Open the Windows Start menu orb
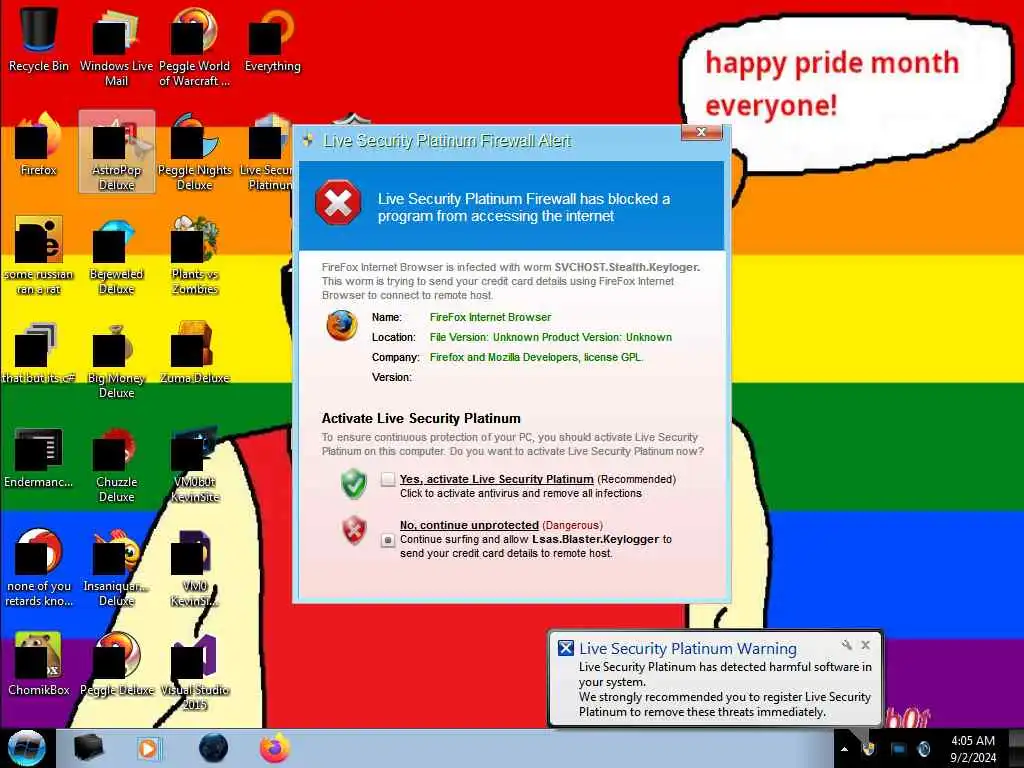 click(27, 748)
